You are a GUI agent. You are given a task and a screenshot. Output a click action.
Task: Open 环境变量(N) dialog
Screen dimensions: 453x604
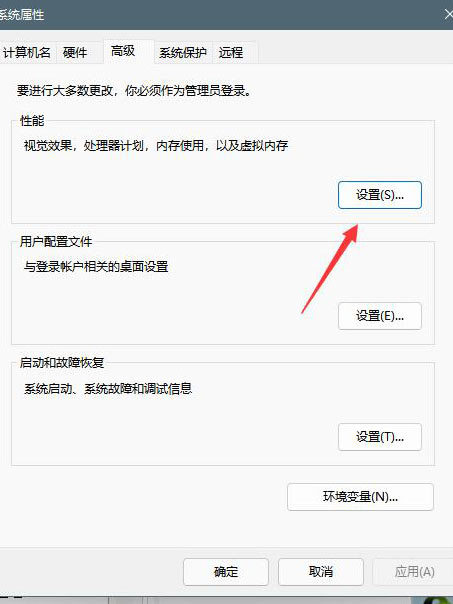(x=360, y=497)
